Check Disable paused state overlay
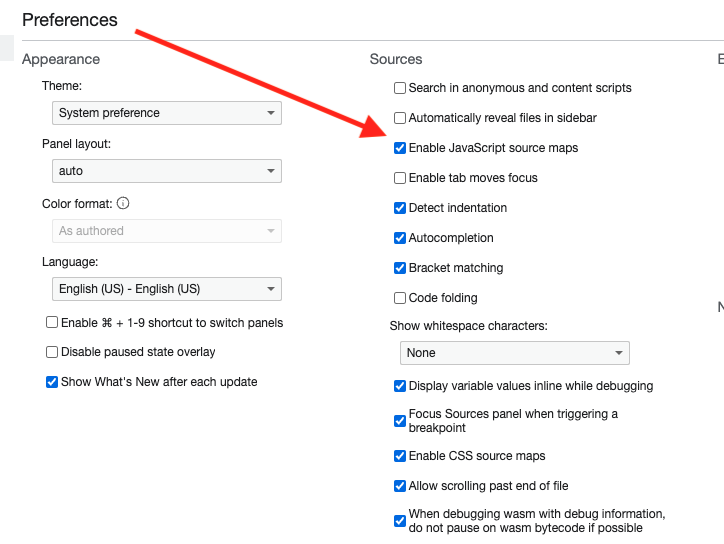 tap(52, 352)
